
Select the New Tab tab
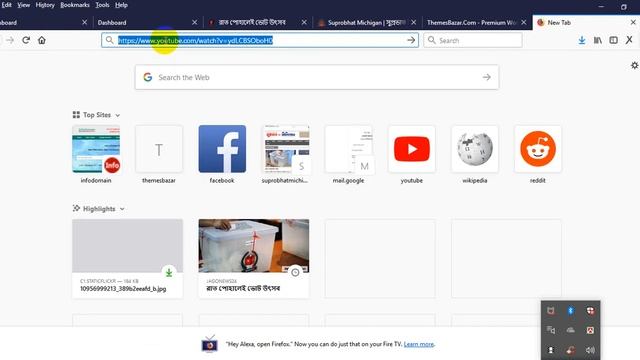tap(586, 22)
